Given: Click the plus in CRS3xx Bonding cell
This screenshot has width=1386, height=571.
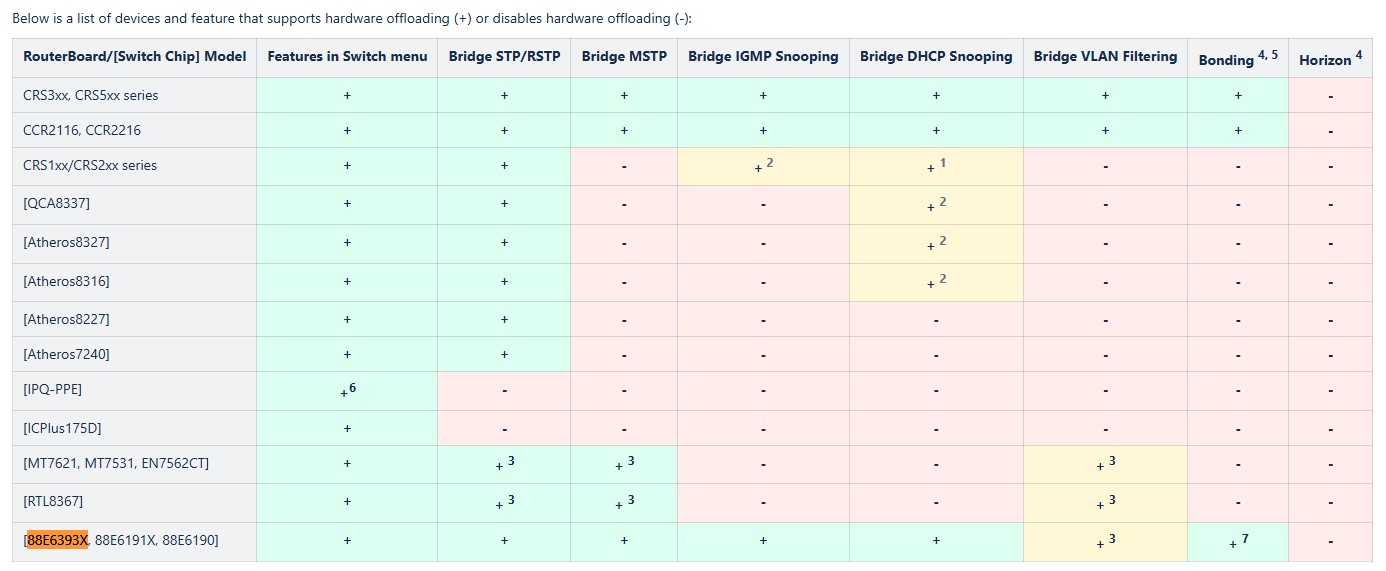Looking at the screenshot, I should pos(1238,96).
